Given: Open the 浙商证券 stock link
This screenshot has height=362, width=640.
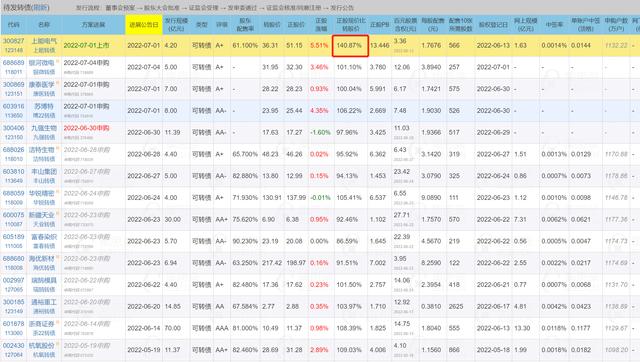Looking at the screenshot, I should pyautogui.click(x=41, y=324).
